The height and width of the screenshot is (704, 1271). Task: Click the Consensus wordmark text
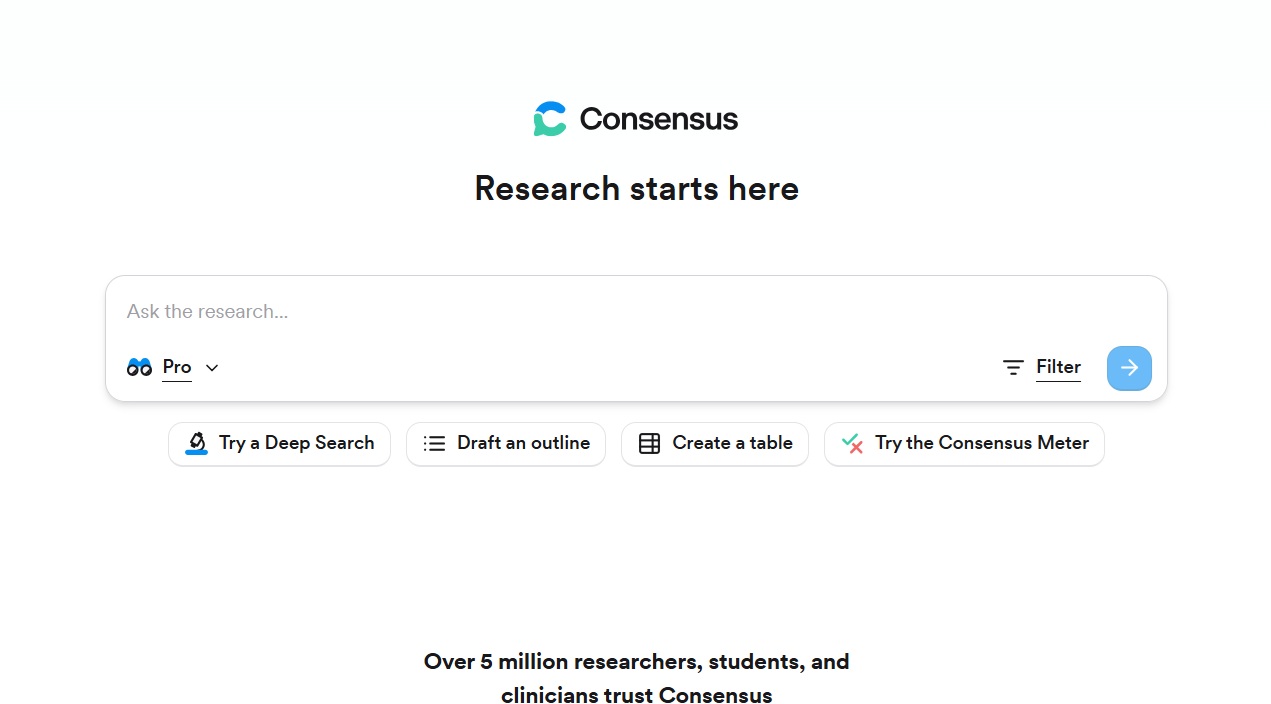(658, 119)
